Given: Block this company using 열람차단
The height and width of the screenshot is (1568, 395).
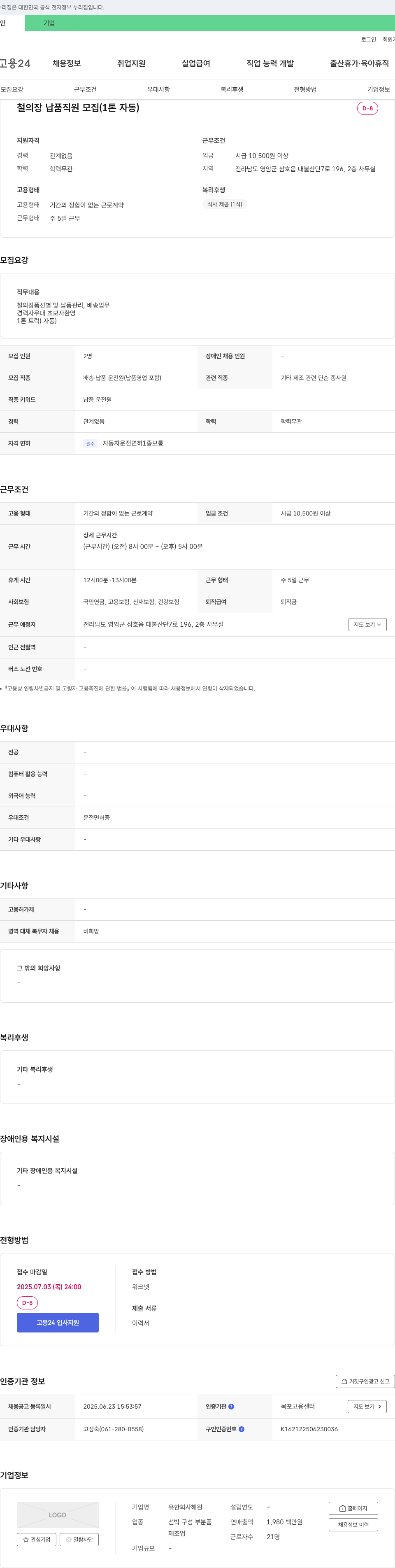Looking at the screenshot, I should point(79,1540).
